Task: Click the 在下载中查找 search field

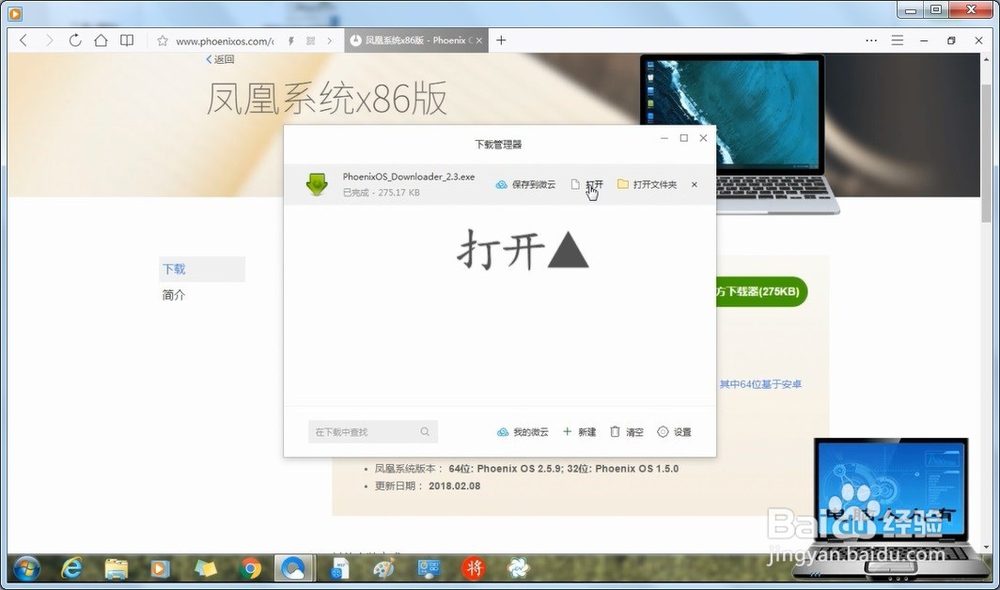Action: pos(372,432)
